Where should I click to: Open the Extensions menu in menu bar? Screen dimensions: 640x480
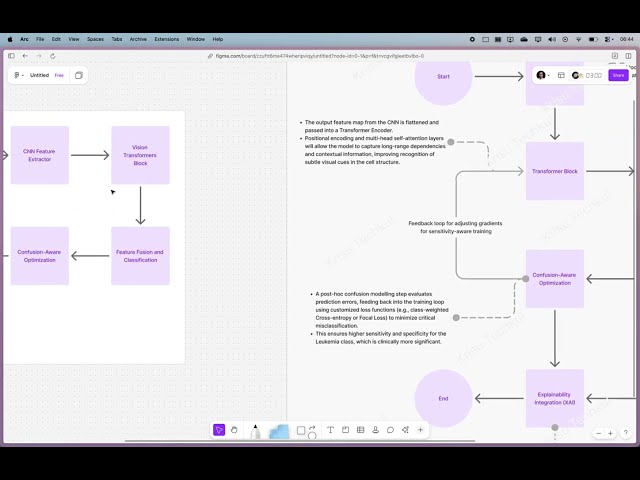(166, 39)
